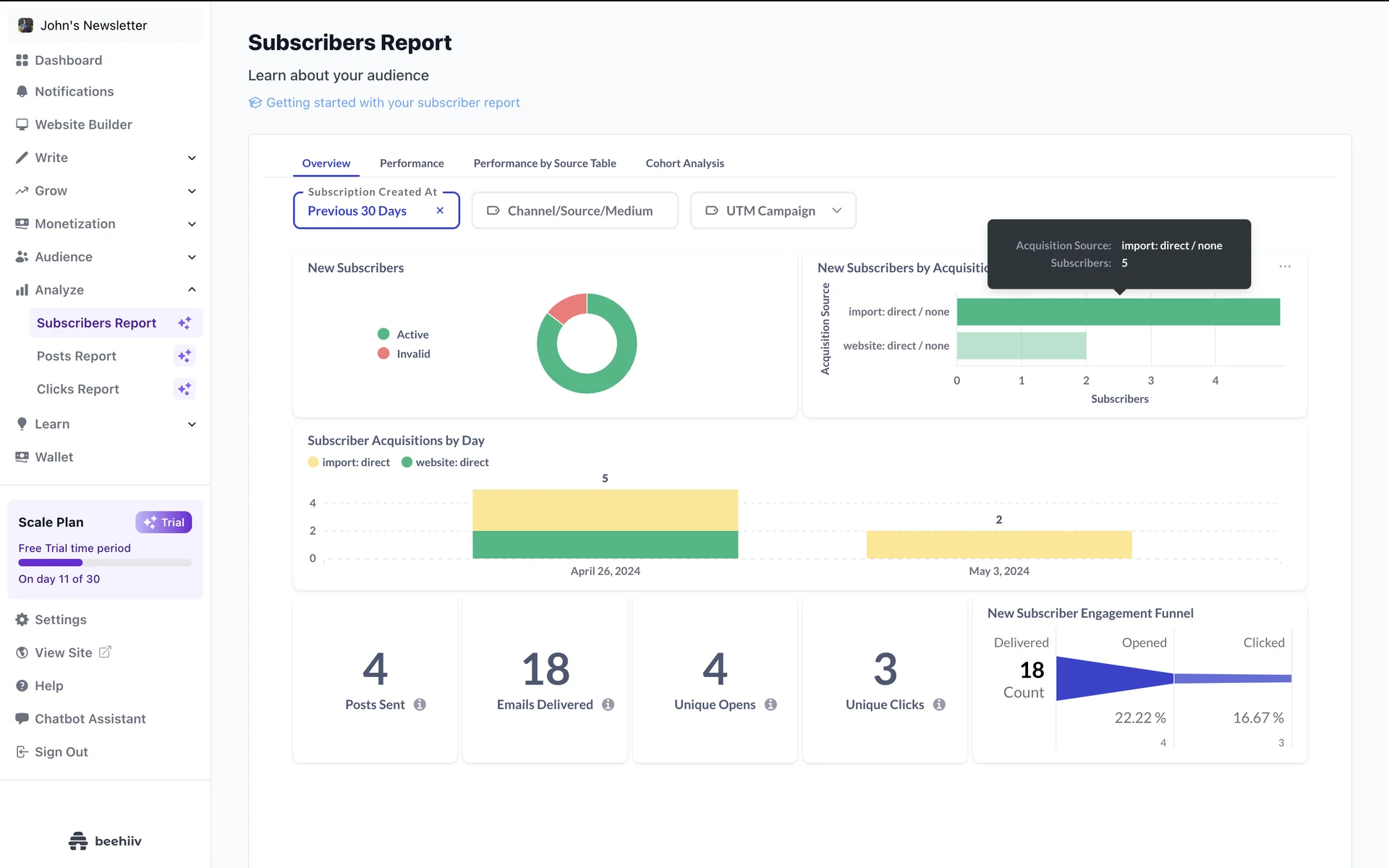The width and height of the screenshot is (1389, 868).
Task: Click the Emails Delivered info icon
Action: pos(608,705)
